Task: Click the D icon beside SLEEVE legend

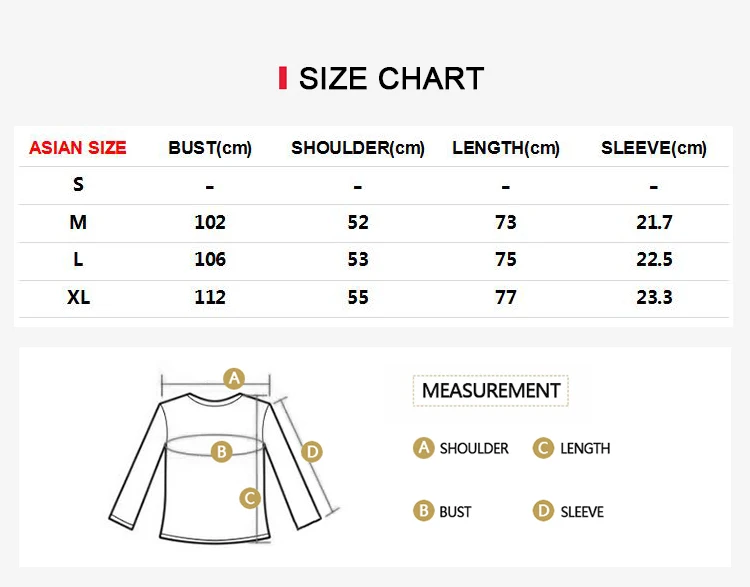Action: click(544, 511)
